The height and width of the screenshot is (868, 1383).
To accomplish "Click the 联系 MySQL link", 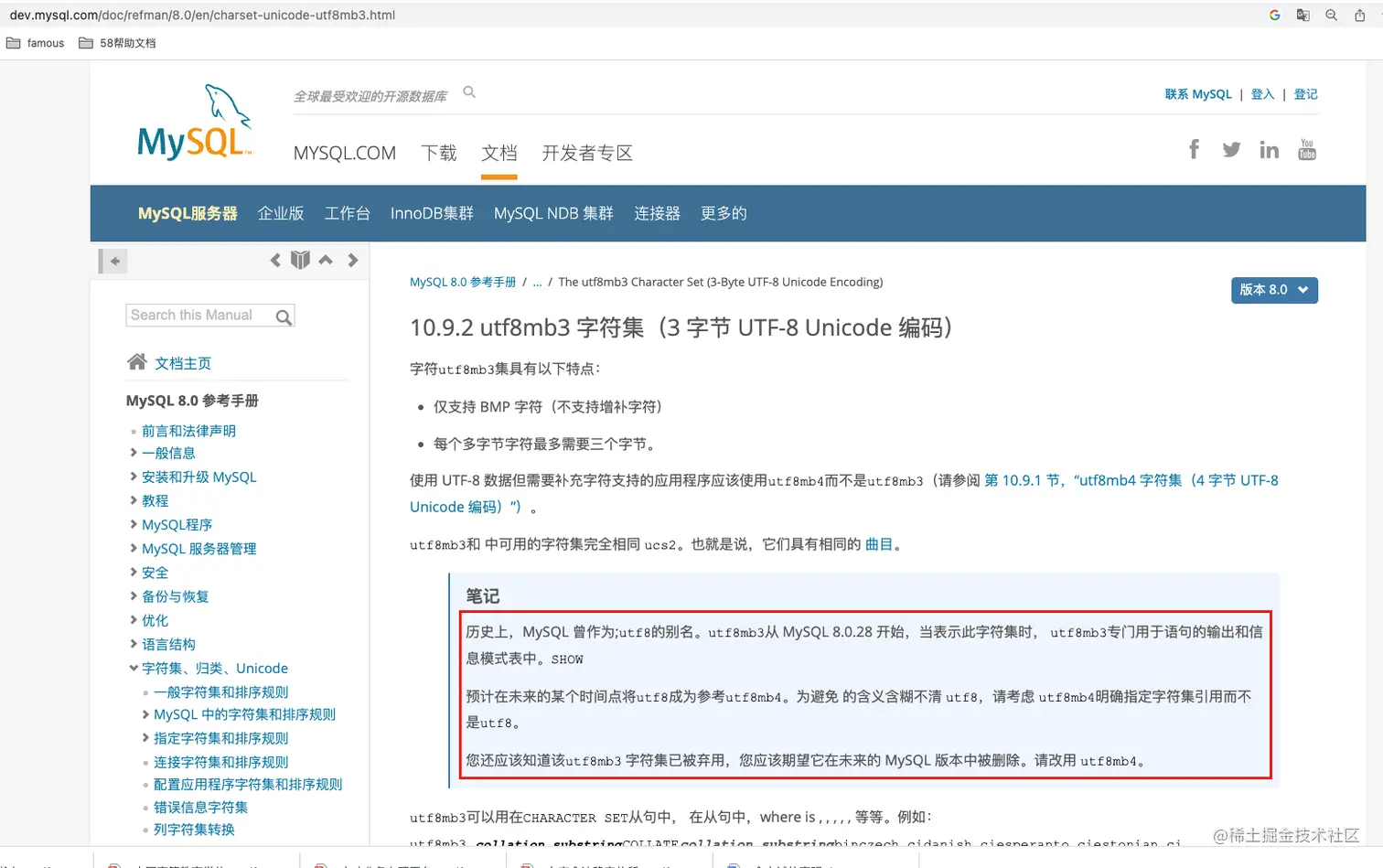I will coord(1198,94).
